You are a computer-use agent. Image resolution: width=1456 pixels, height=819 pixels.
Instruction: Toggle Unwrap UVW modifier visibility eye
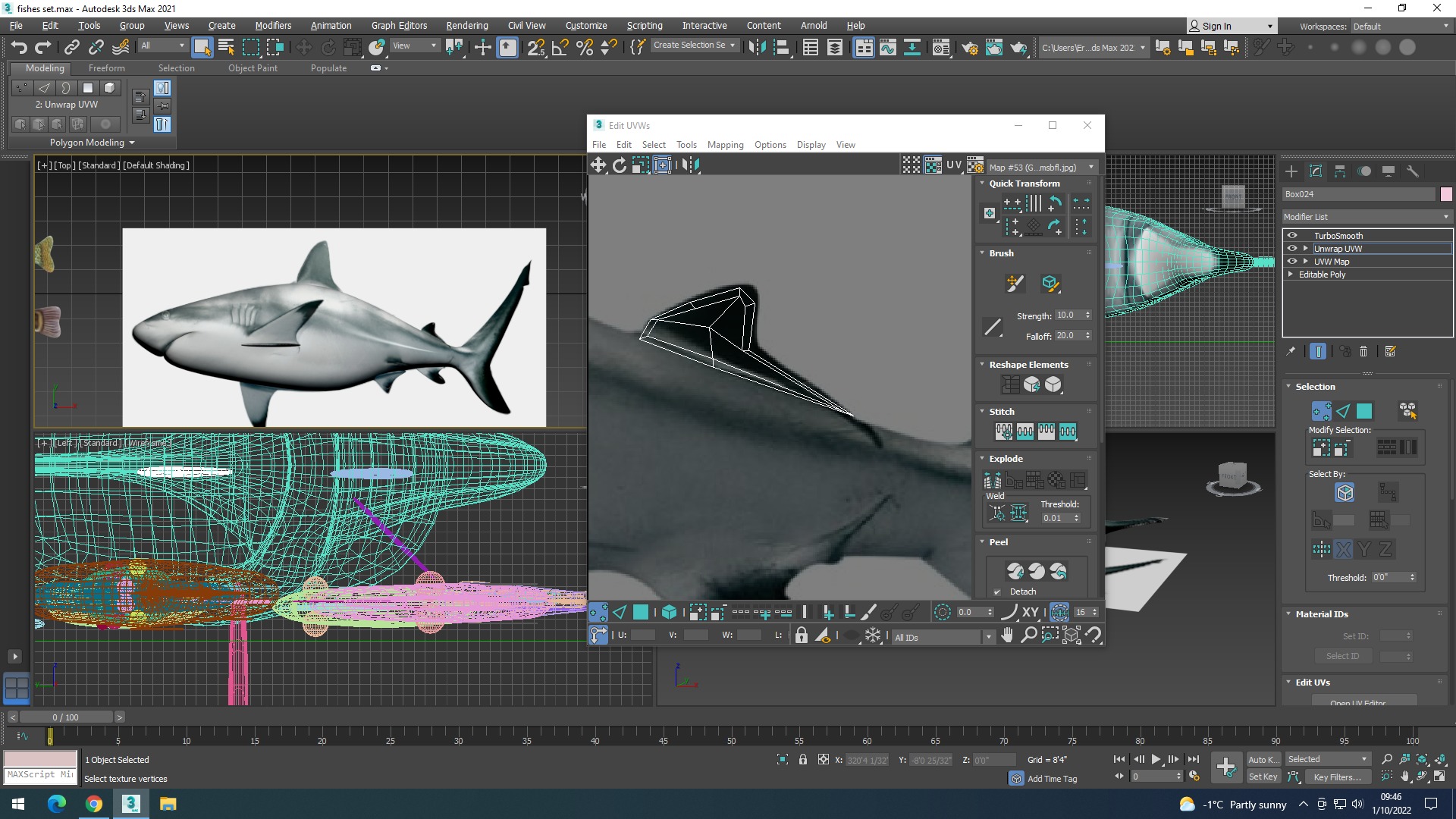[x=1292, y=249]
